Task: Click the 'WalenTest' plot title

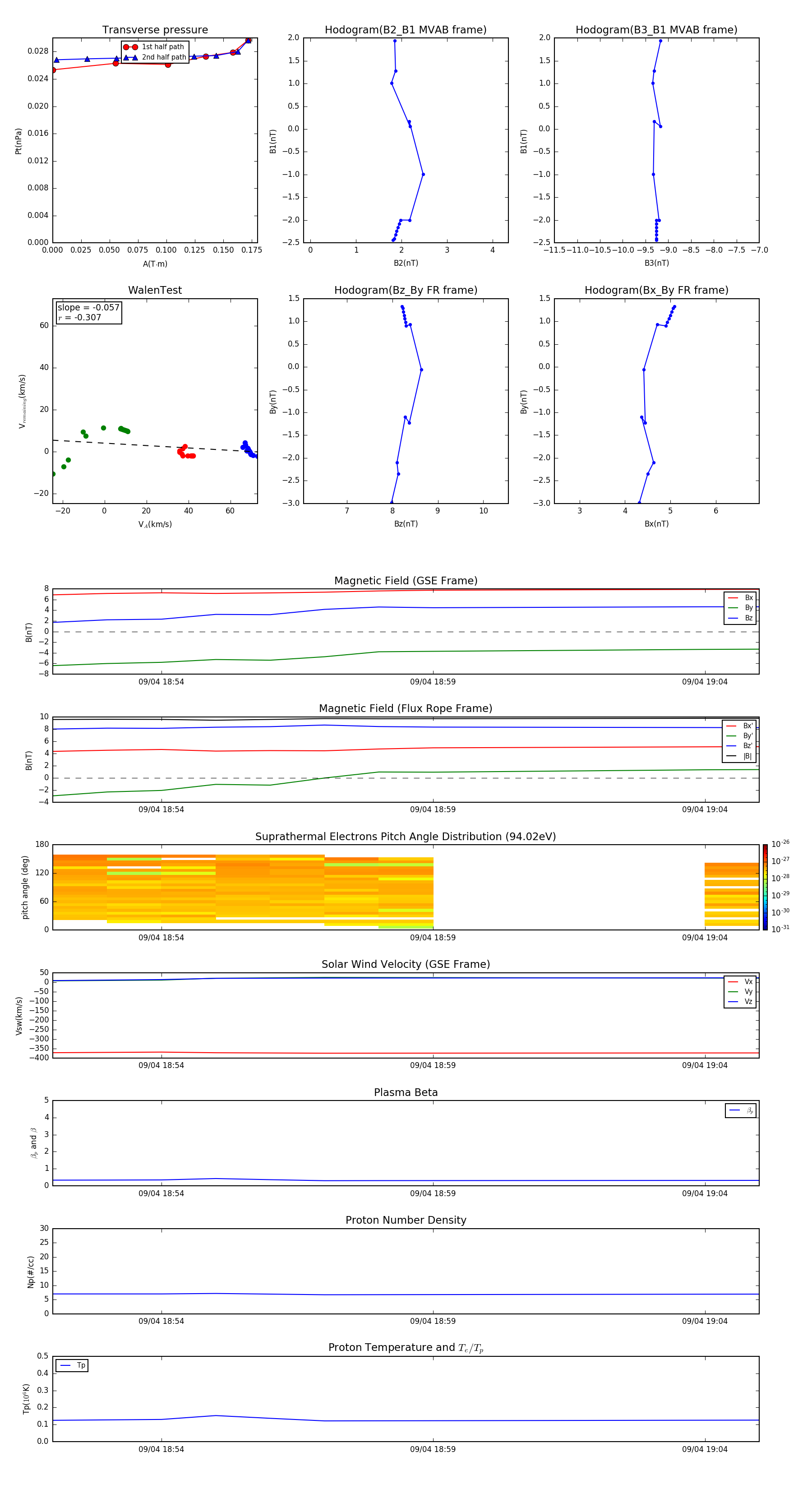Action: click(155, 290)
